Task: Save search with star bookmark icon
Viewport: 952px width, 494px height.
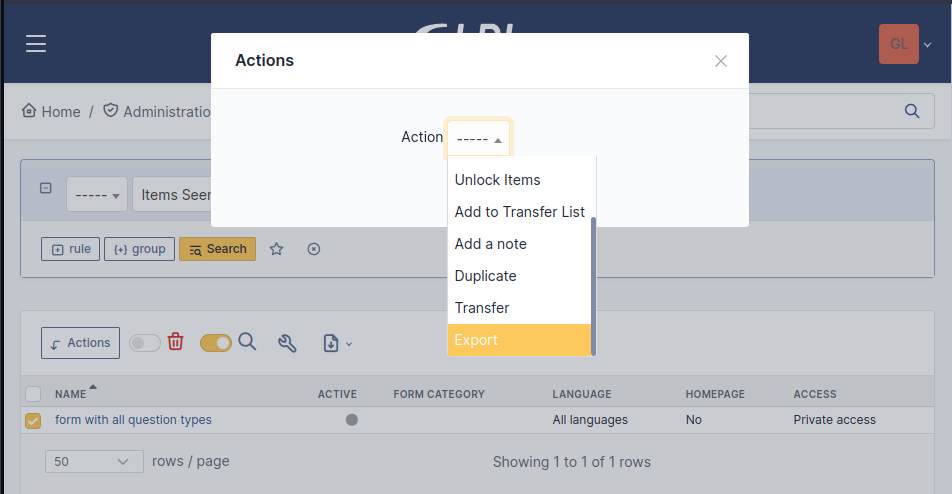Action: click(277, 249)
